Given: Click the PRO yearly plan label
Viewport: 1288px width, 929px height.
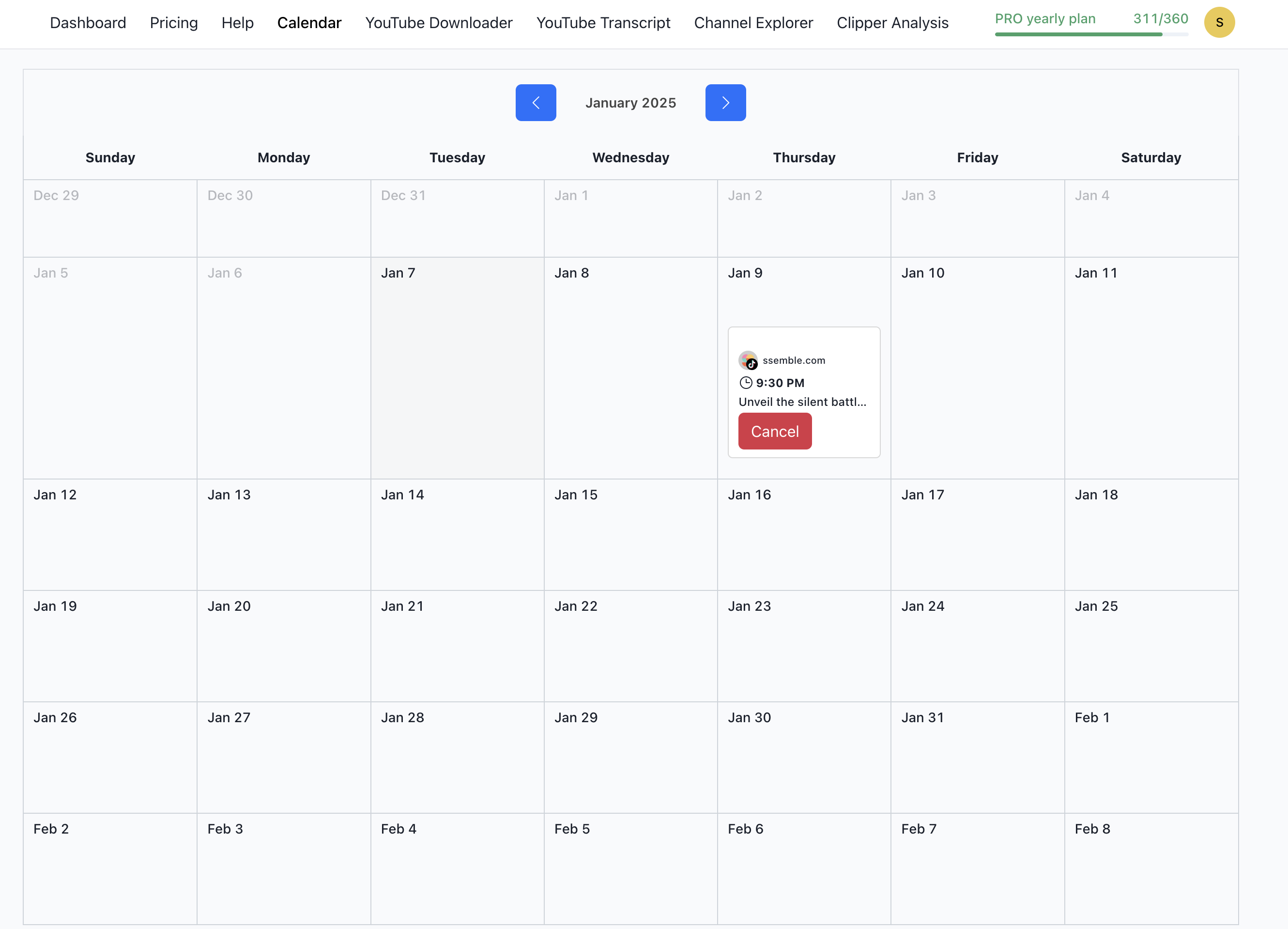Looking at the screenshot, I should (x=1044, y=19).
